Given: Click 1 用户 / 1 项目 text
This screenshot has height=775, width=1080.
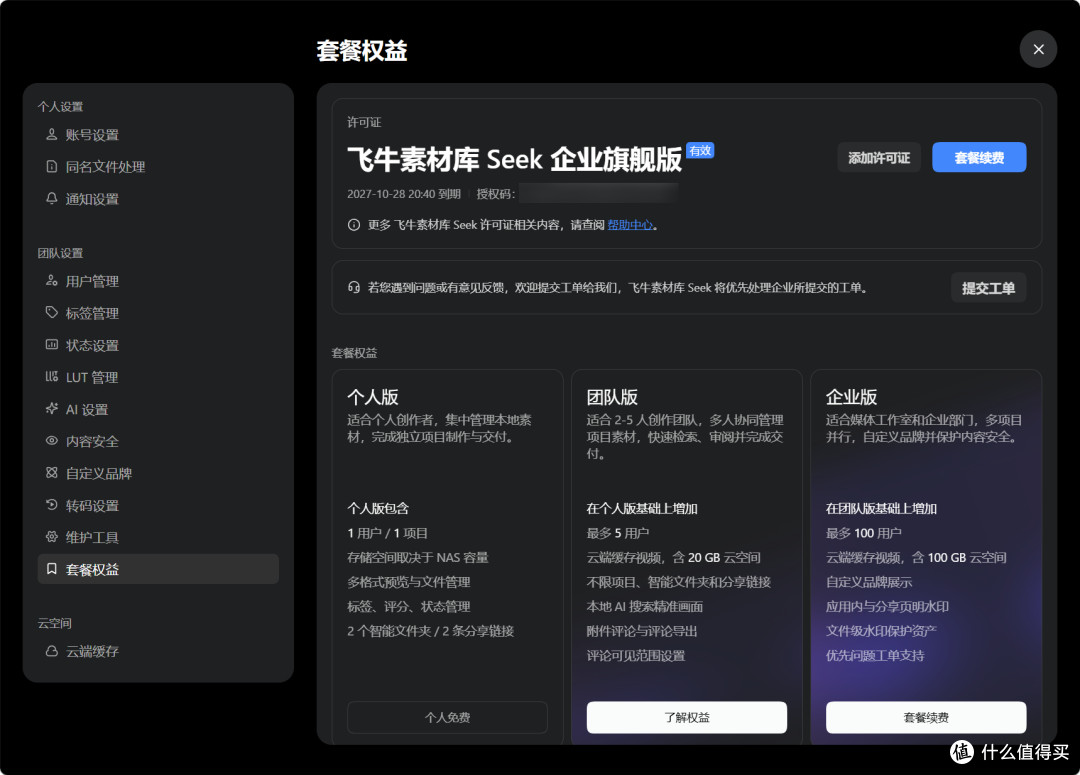Looking at the screenshot, I should point(387,533).
